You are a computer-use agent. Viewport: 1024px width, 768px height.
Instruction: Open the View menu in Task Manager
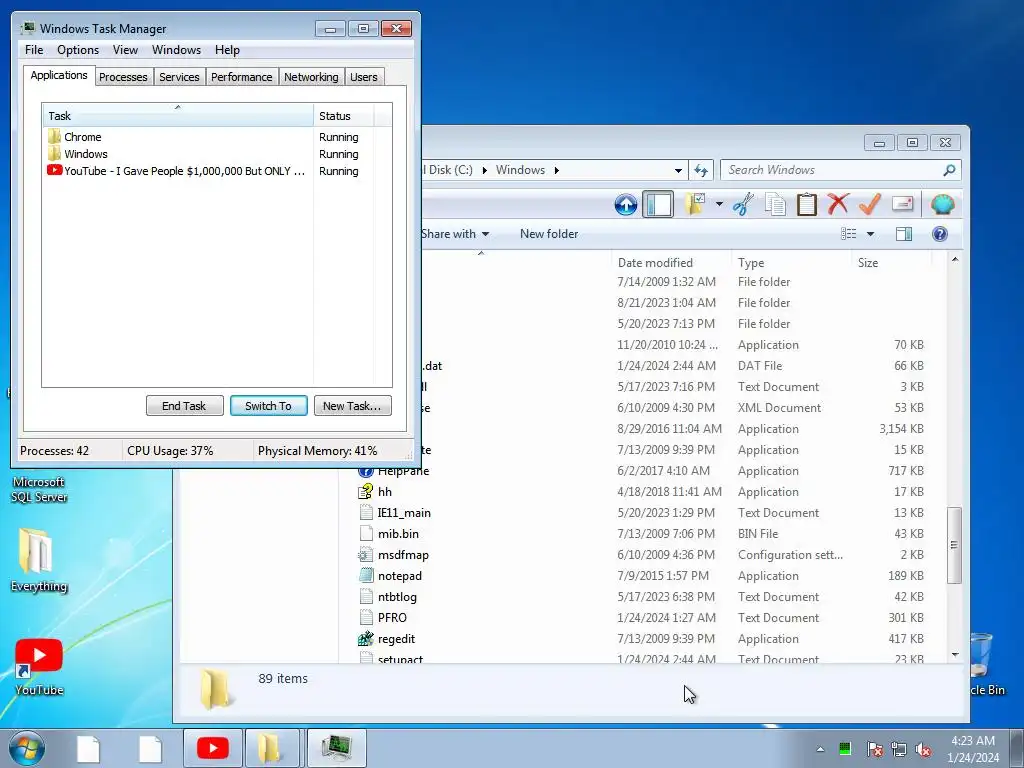pos(125,50)
